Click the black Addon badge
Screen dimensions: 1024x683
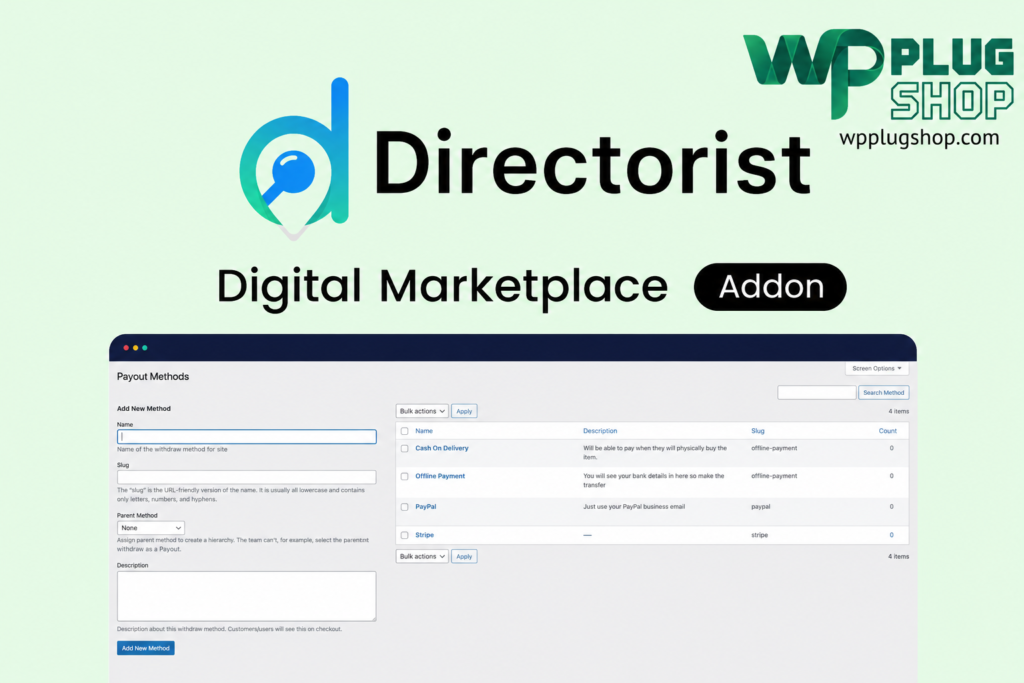pos(770,287)
